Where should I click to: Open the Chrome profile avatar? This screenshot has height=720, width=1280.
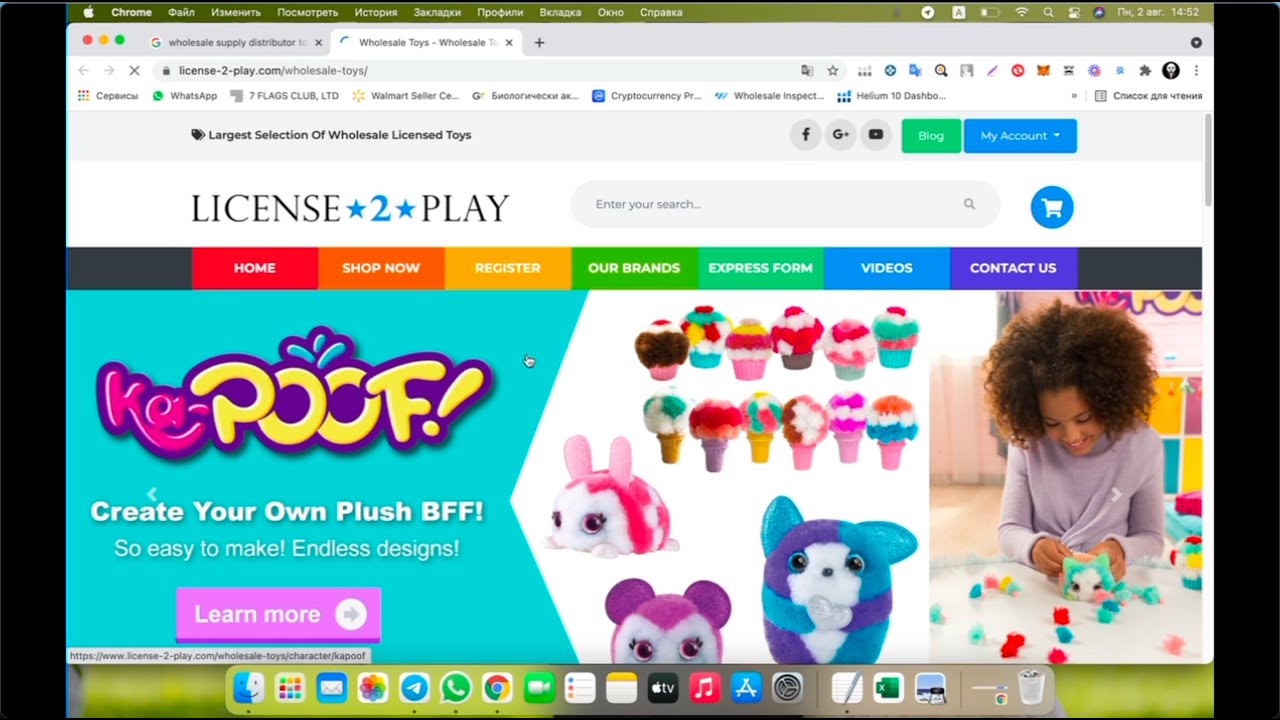1171,71
